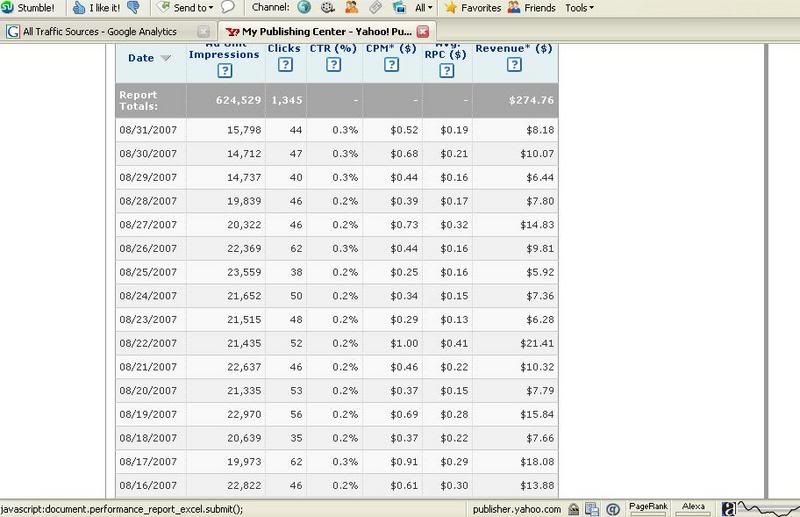This screenshot has width=800, height=517.
Task: Click the PageRank indicator in status bar
Action: (648, 508)
